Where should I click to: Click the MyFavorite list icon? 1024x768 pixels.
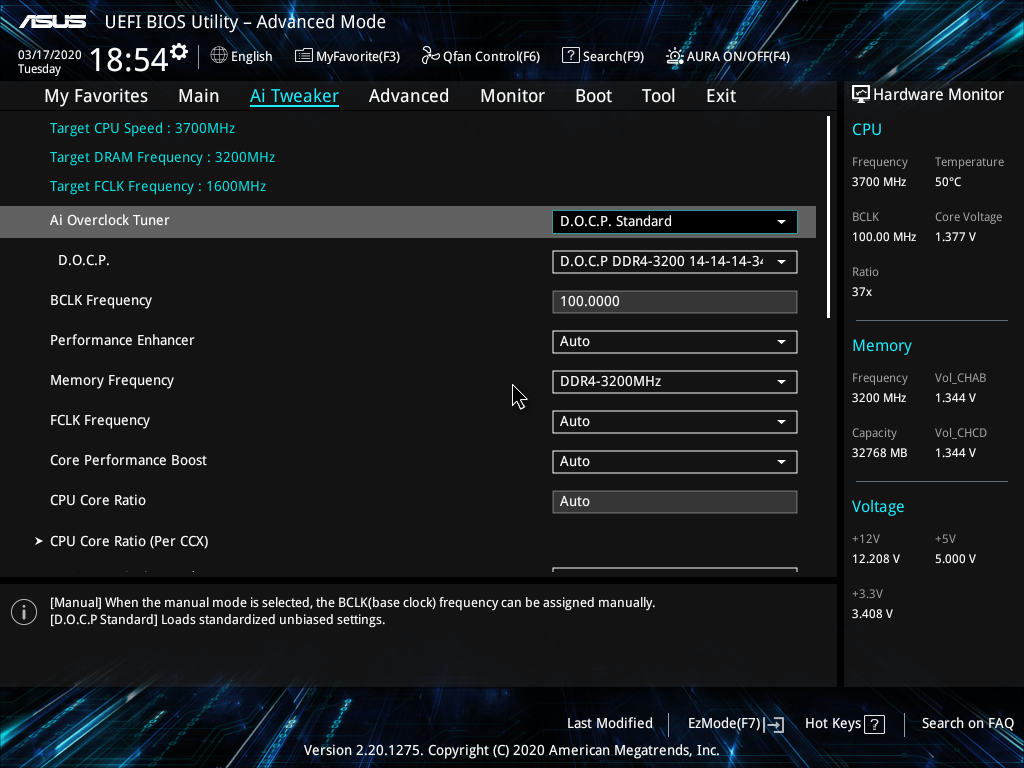tap(303, 56)
